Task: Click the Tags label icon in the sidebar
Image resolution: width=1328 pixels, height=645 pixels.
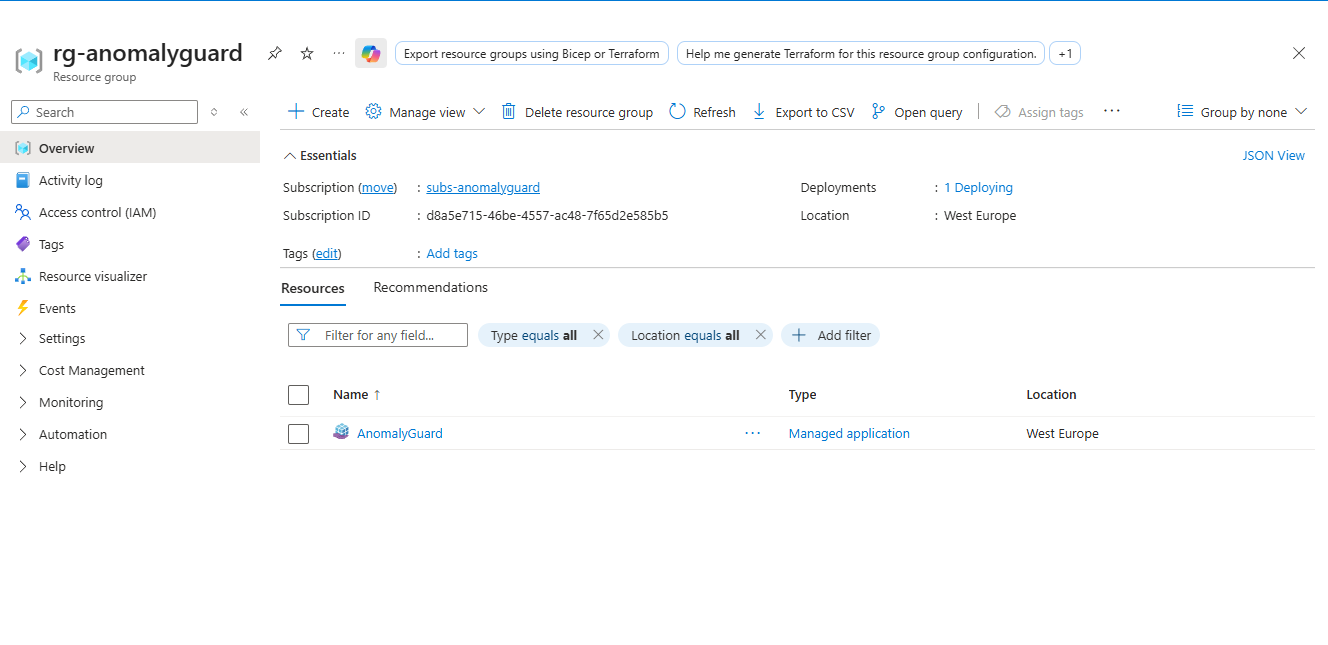Action: [x=23, y=244]
